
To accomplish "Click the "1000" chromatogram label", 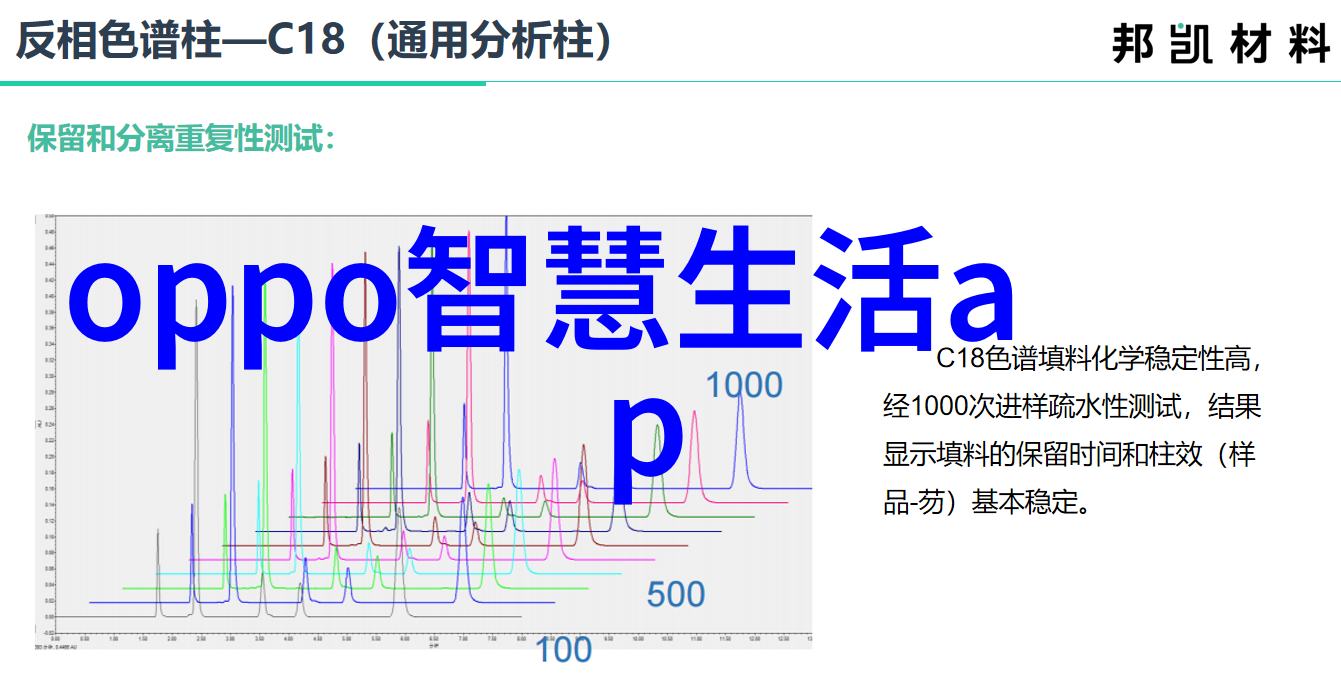I will [744, 385].
